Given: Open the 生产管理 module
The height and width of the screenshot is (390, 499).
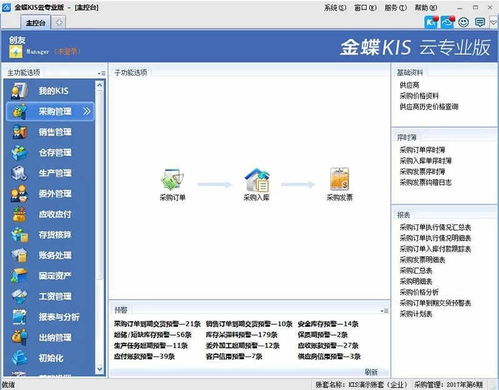Looking at the screenshot, I should [x=50, y=173].
